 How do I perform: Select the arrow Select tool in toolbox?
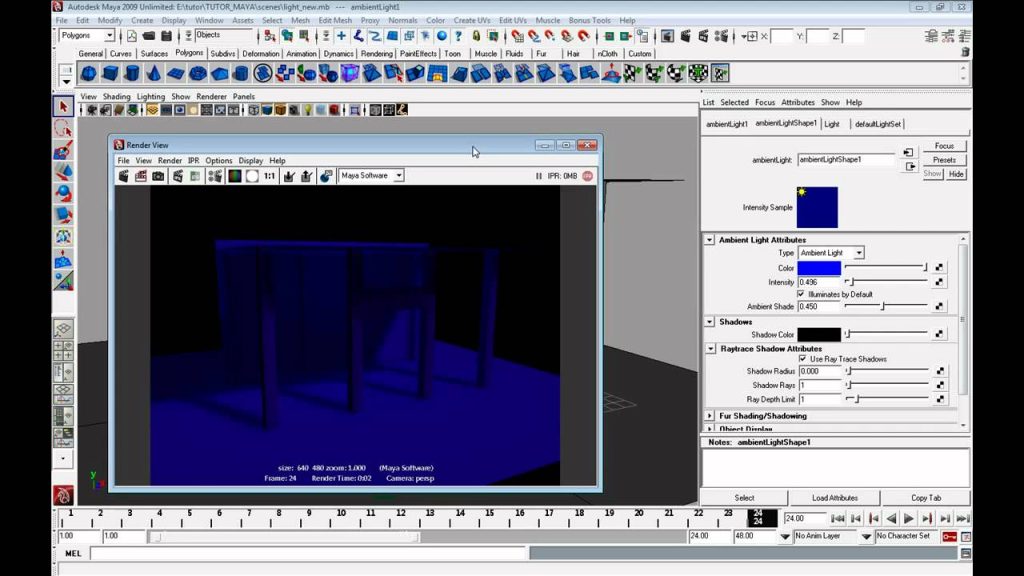(x=63, y=106)
